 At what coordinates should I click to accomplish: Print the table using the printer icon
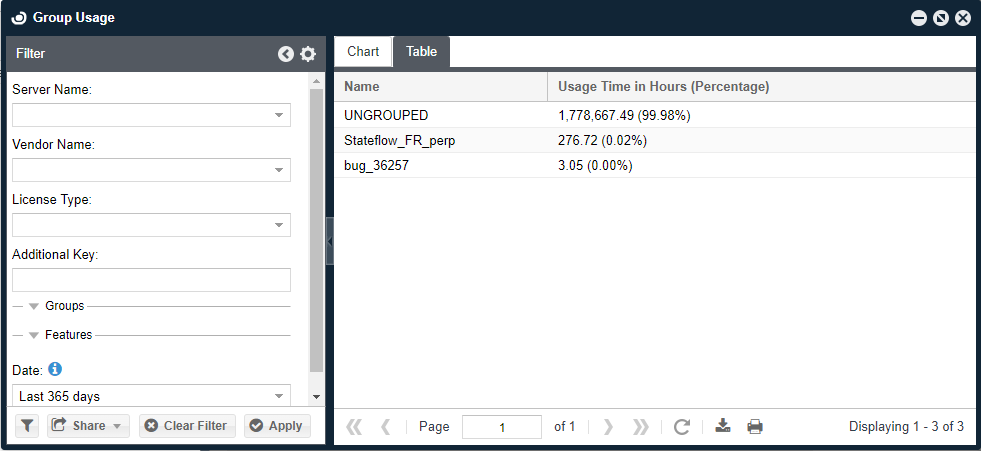[x=755, y=427]
